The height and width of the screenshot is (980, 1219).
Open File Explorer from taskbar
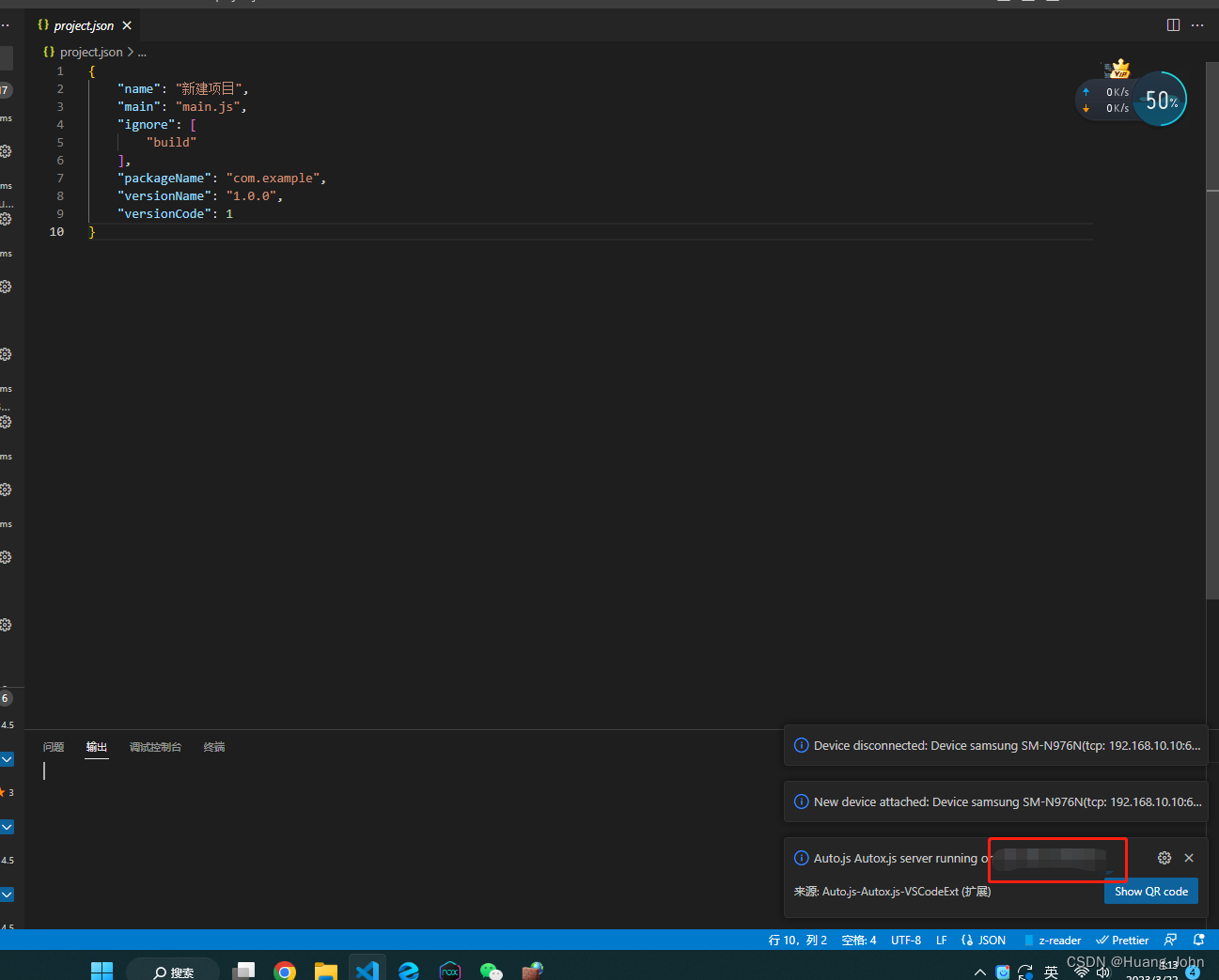click(326, 972)
